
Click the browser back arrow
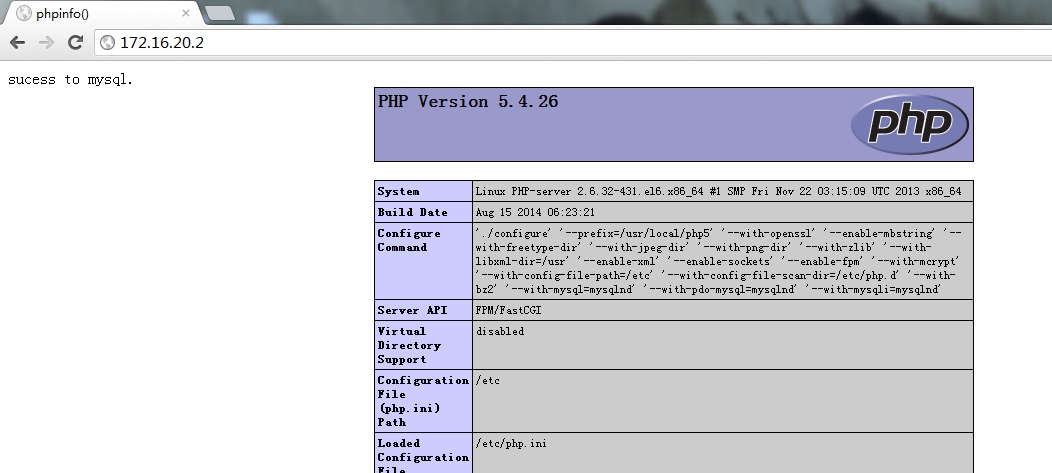[17, 42]
